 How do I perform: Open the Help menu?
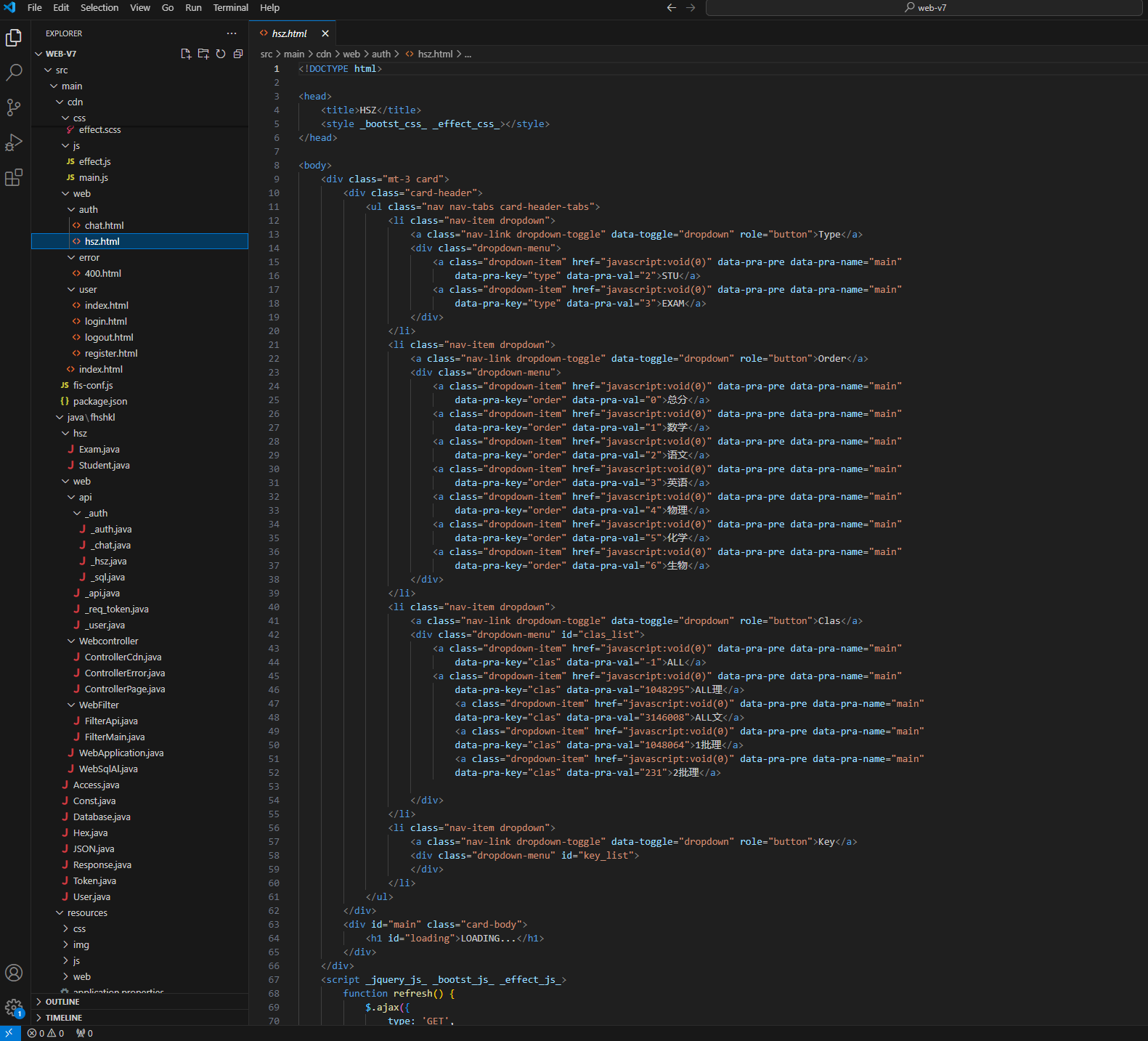pos(270,7)
